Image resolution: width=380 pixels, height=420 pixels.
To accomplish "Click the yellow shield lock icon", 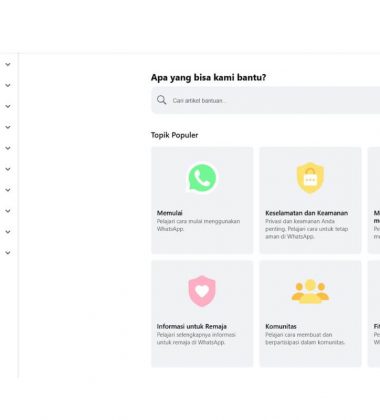I will point(310,178).
